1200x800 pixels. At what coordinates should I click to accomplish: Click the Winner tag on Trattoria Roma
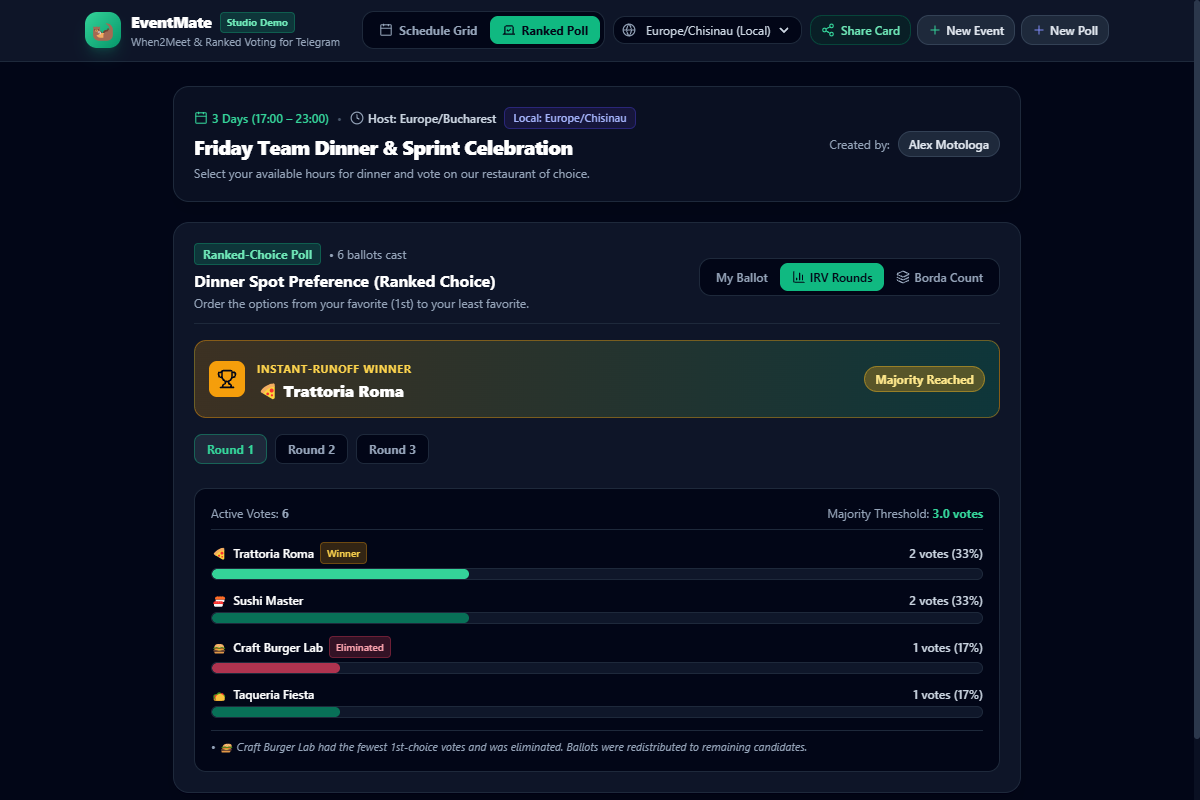click(343, 553)
